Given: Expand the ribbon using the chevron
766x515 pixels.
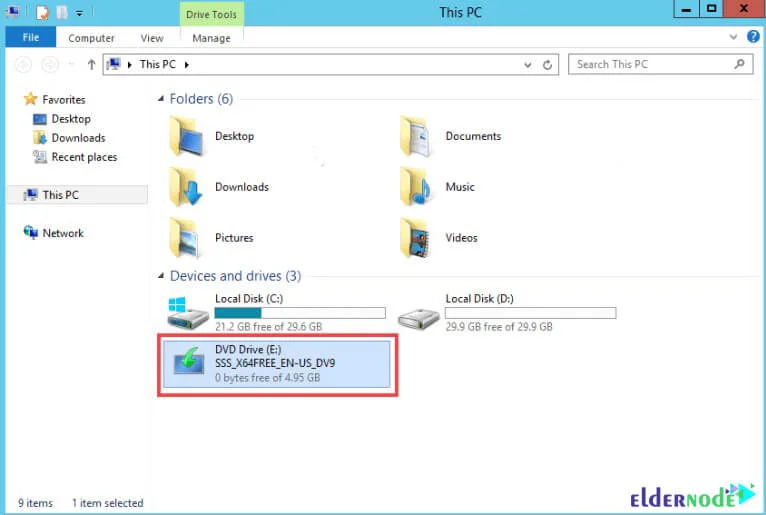Looking at the screenshot, I should tap(733, 38).
